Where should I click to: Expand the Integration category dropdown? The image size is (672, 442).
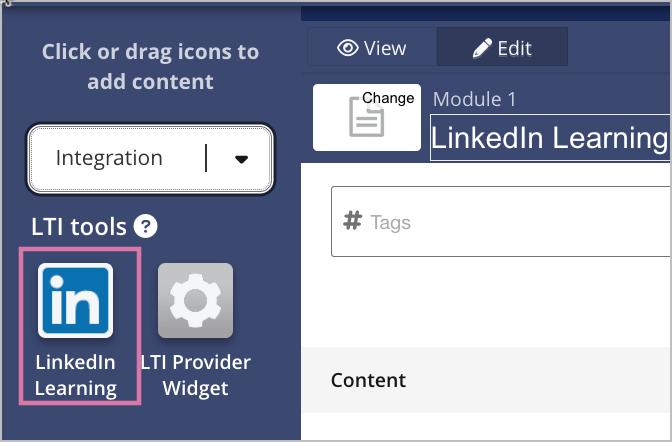150,159
